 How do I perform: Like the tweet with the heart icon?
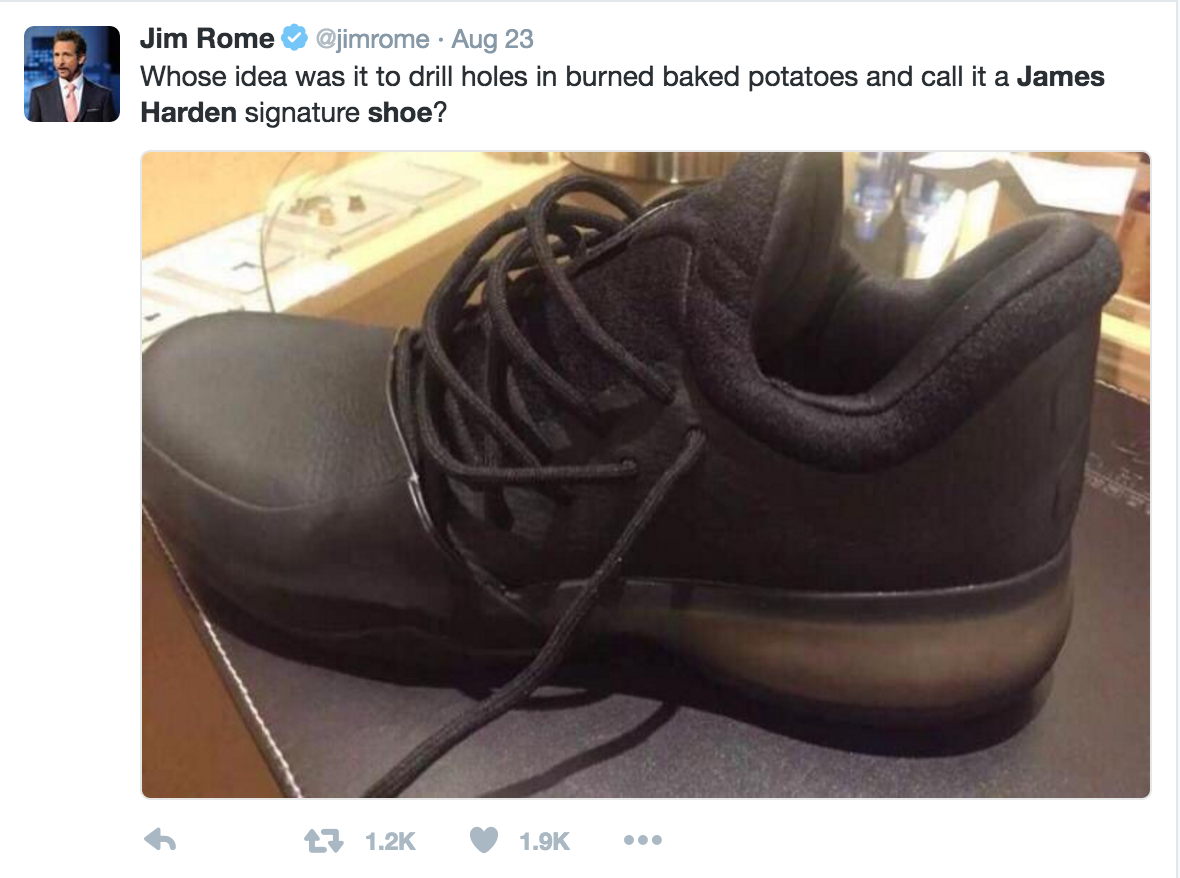click(x=484, y=840)
